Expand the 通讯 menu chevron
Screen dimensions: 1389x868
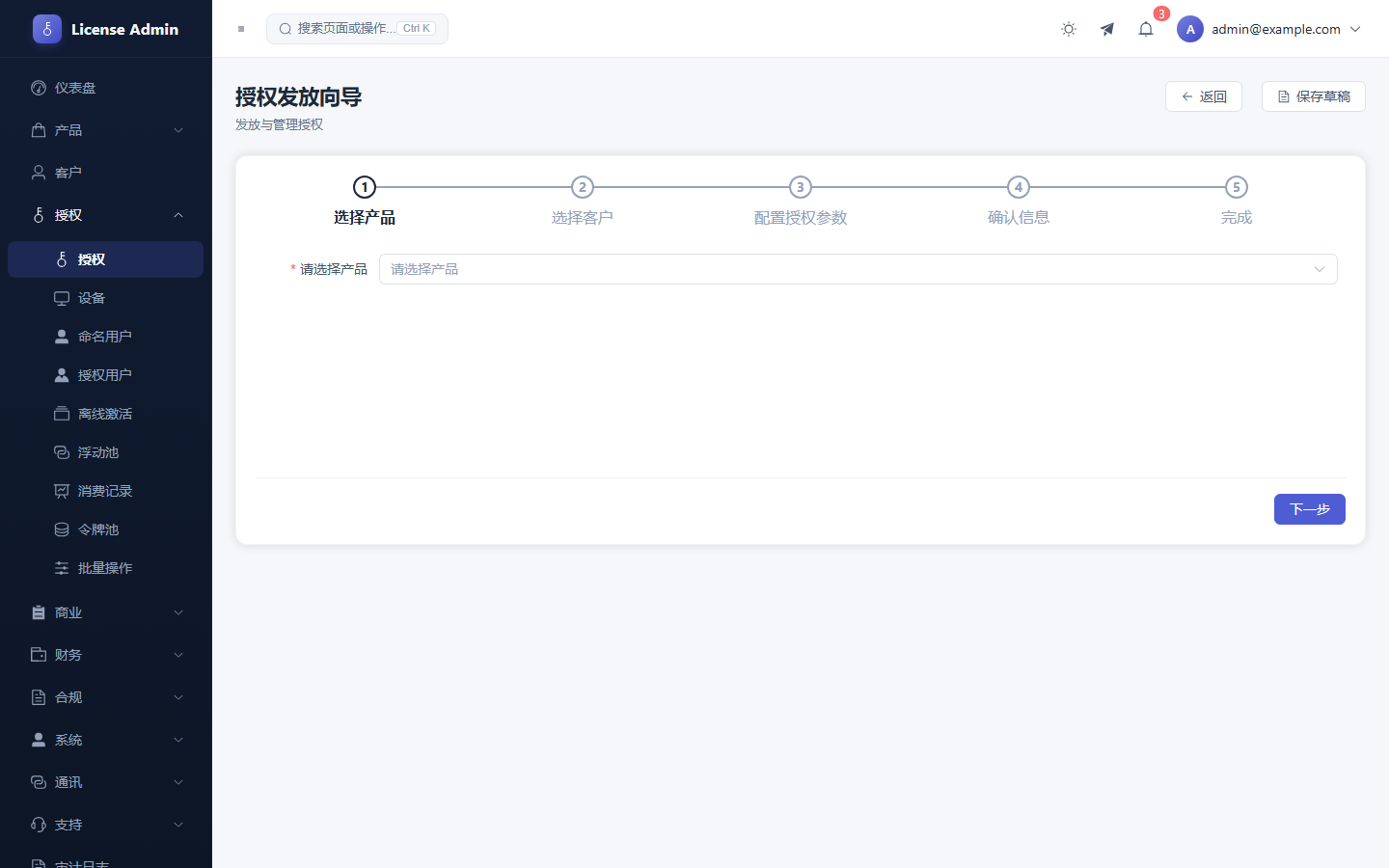point(178,782)
